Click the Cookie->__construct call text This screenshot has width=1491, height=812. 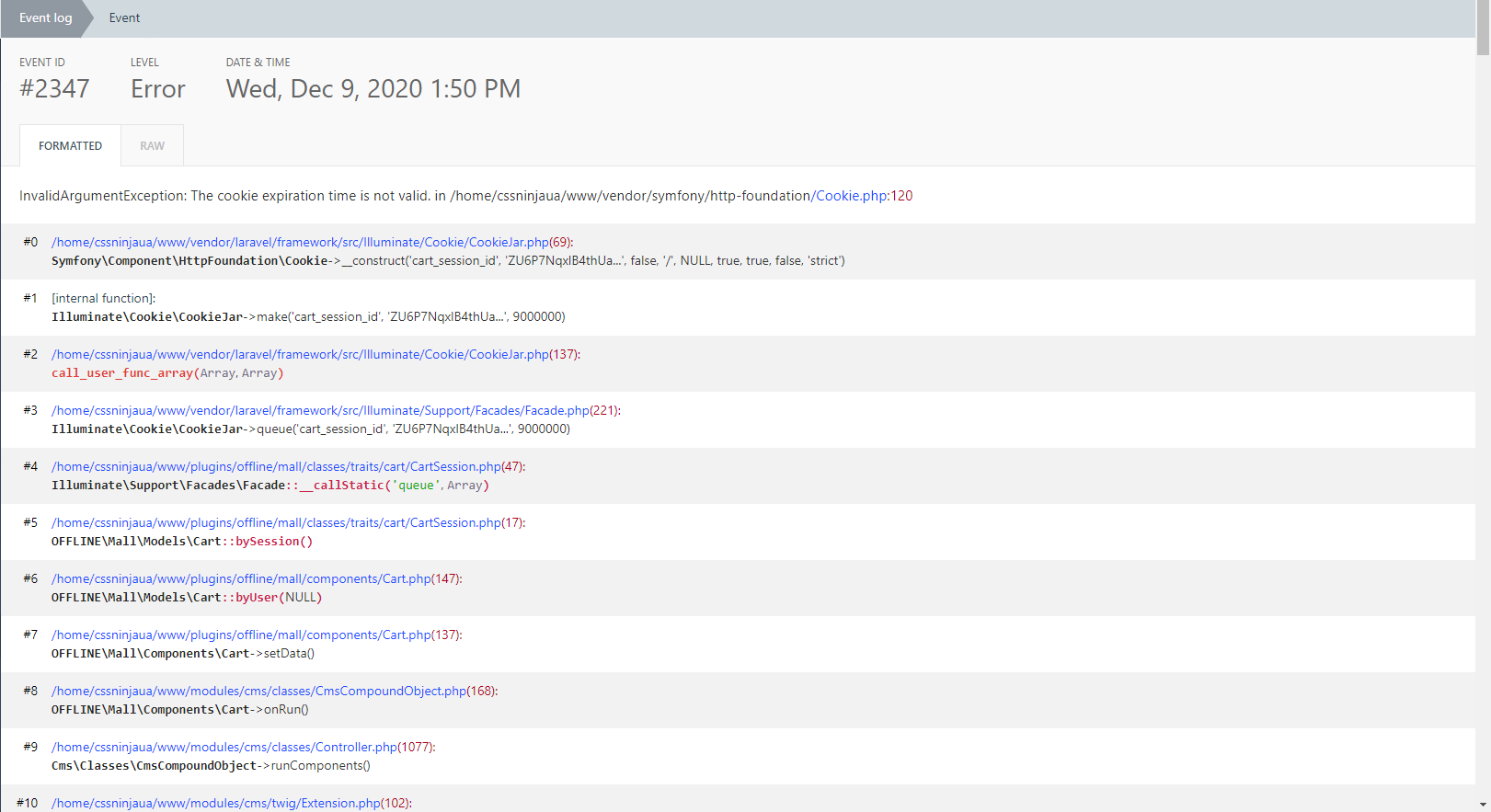point(448,261)
